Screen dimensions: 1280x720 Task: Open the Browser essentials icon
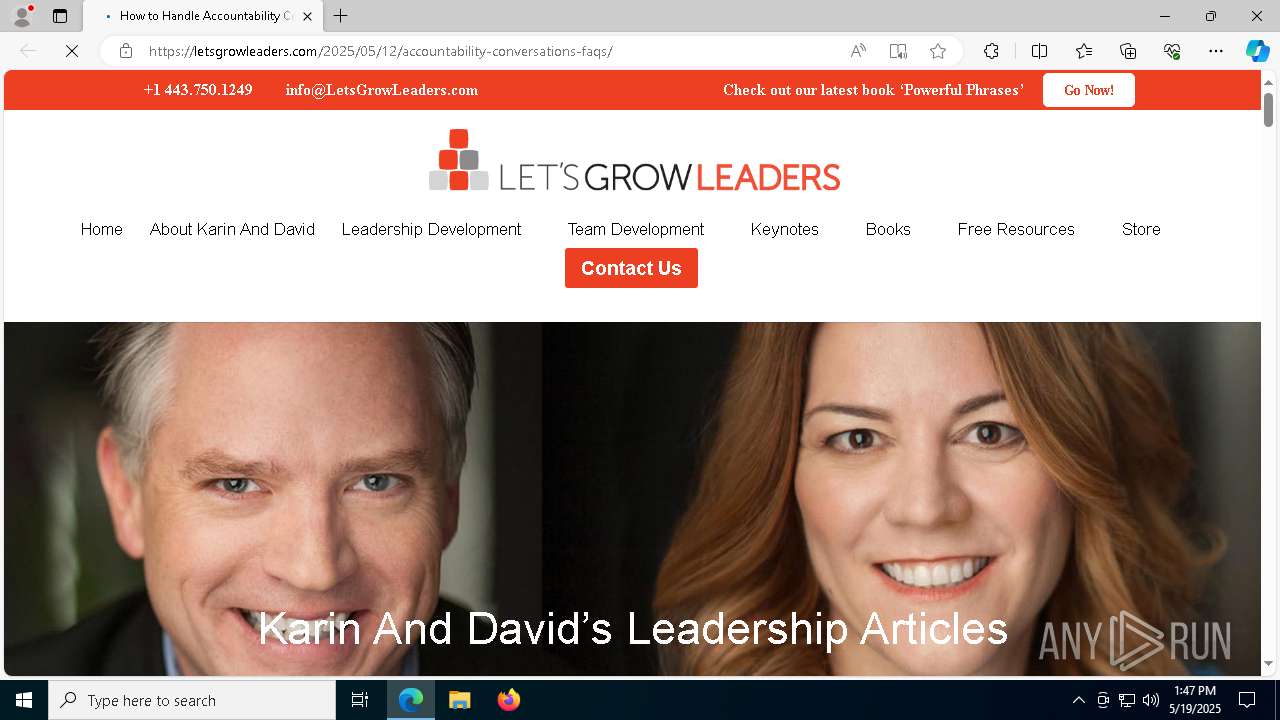tap(1172, 51)
